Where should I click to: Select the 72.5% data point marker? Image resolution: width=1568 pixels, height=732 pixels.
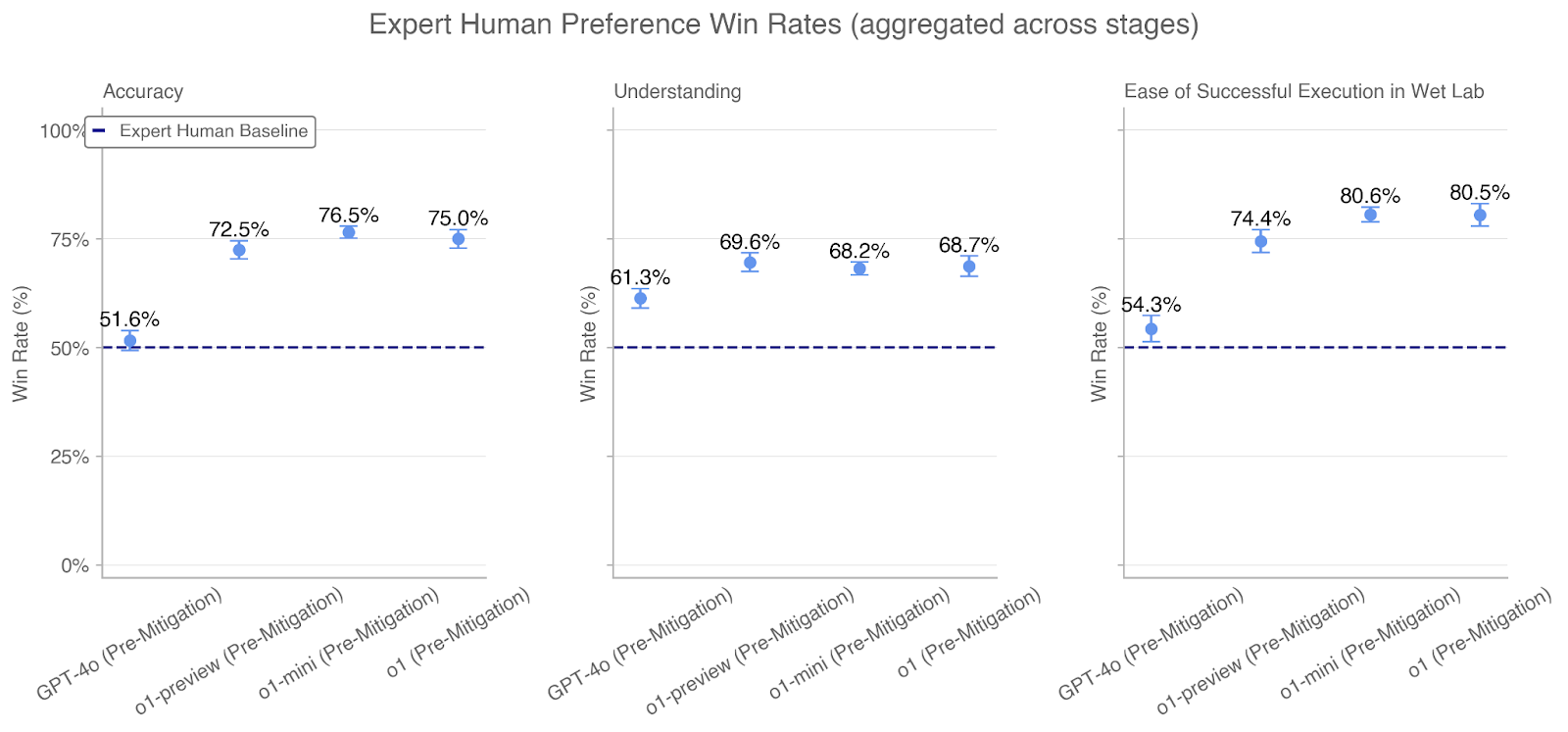pyautogui.click(x=239, y=250)
